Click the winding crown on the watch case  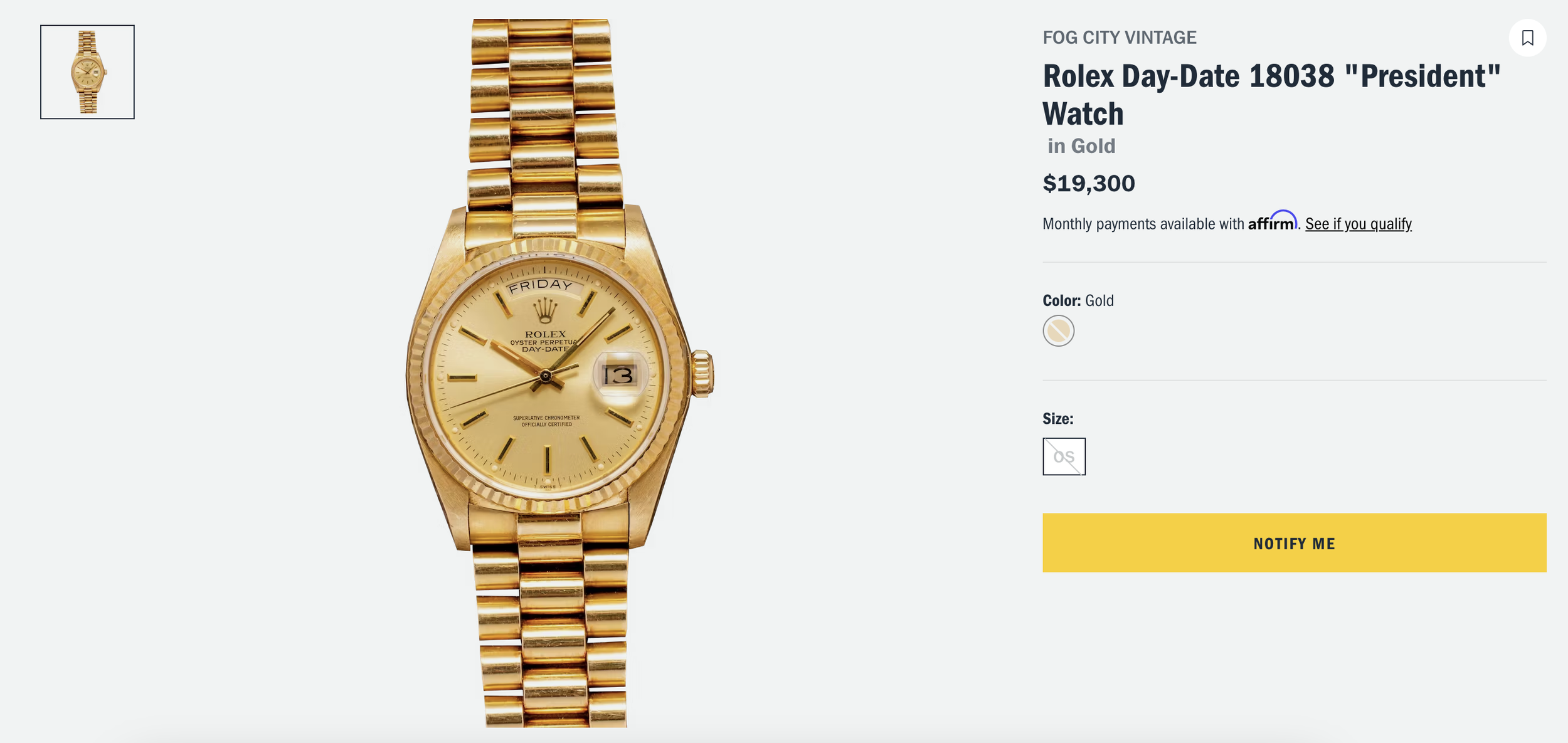[x=702, y=374]
